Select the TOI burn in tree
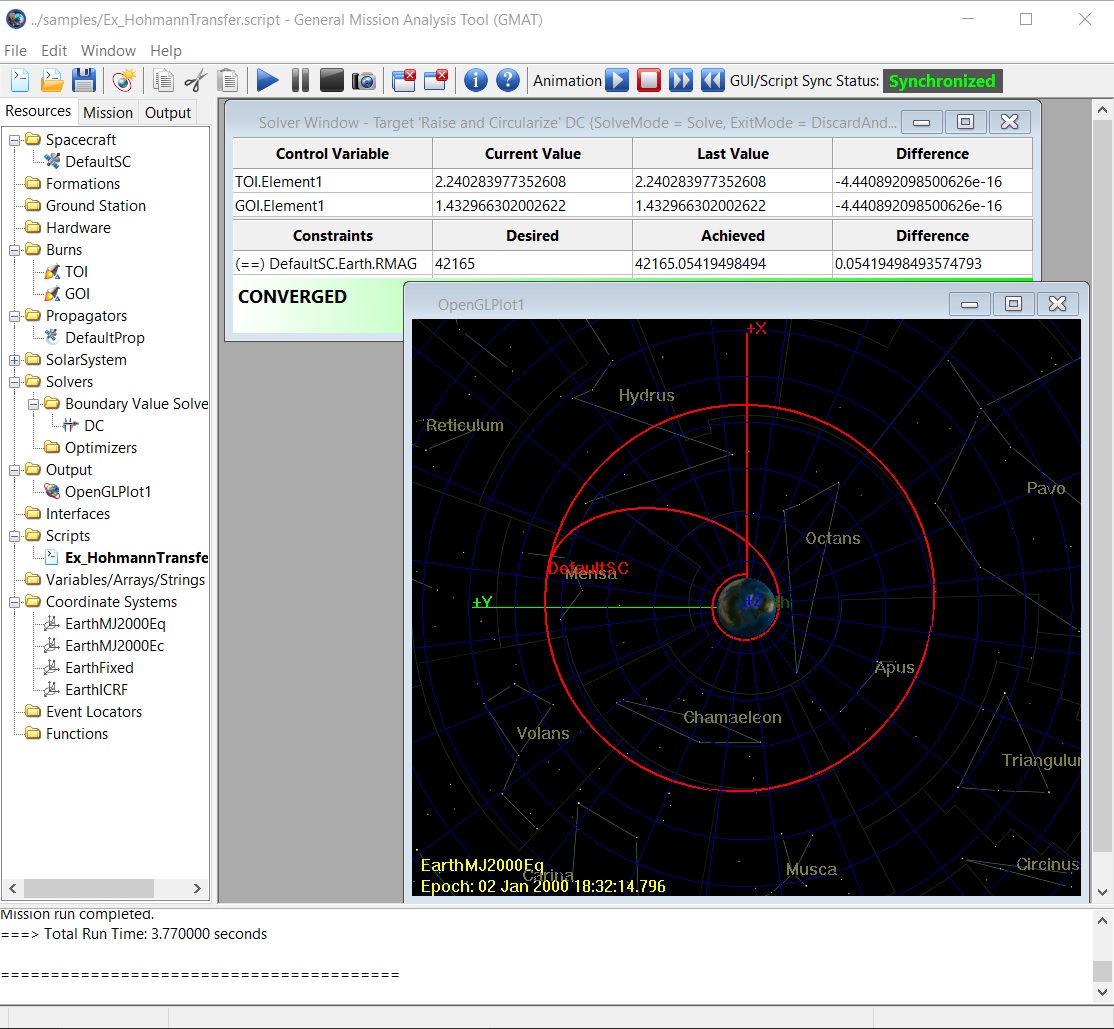The image size is (1114, 1029). point(77,272)
